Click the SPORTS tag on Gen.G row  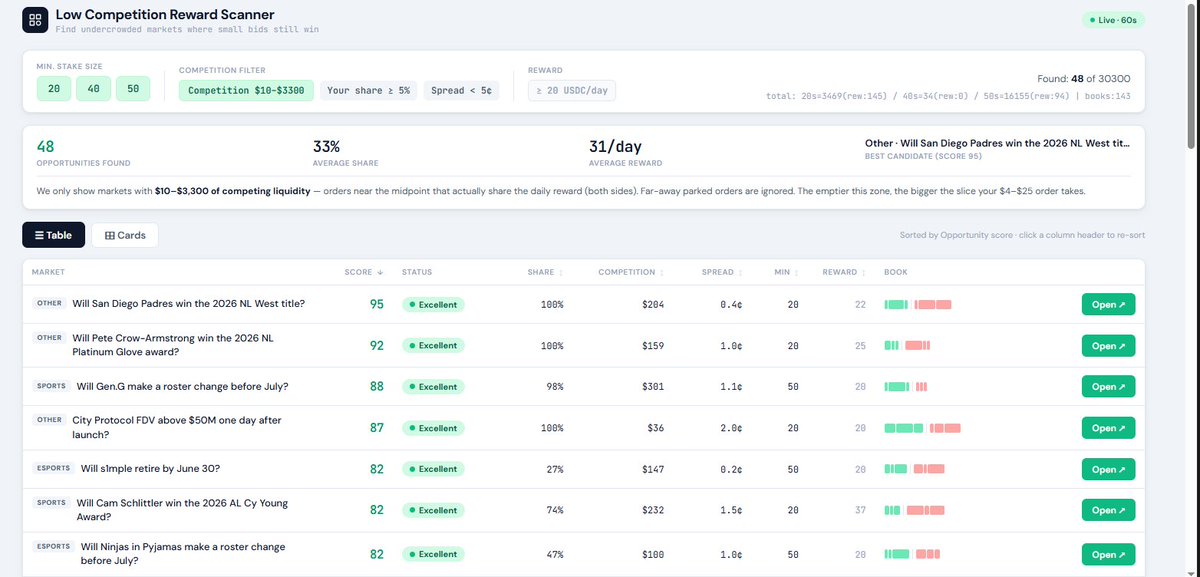[51, 386]
